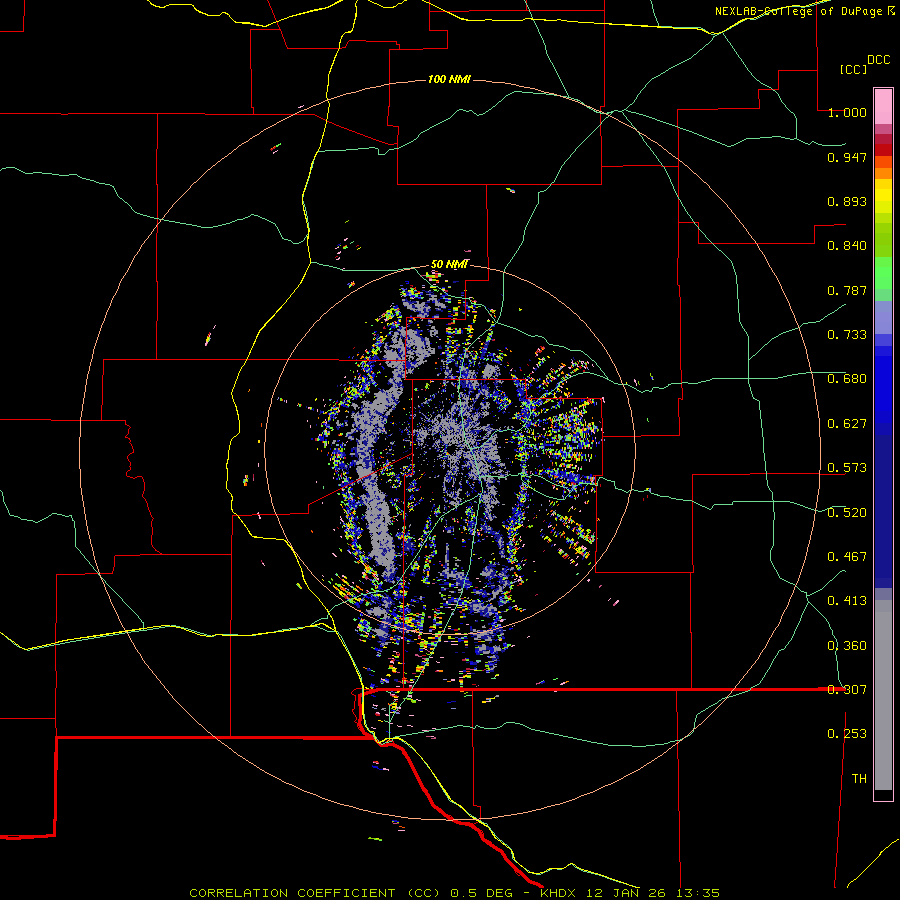The width and height of the screenshot is (900, 900).
Task: Pick the red segment of the color bar
Action: pos(883,150)
